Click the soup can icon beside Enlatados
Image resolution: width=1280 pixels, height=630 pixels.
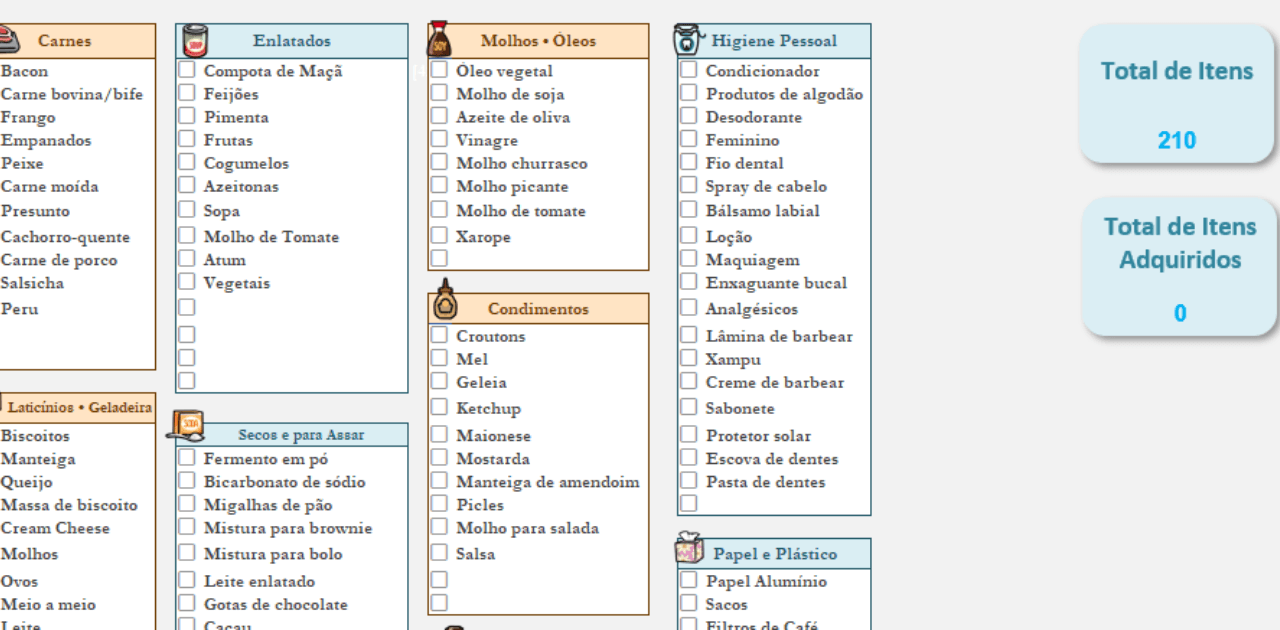coord(195,41)
